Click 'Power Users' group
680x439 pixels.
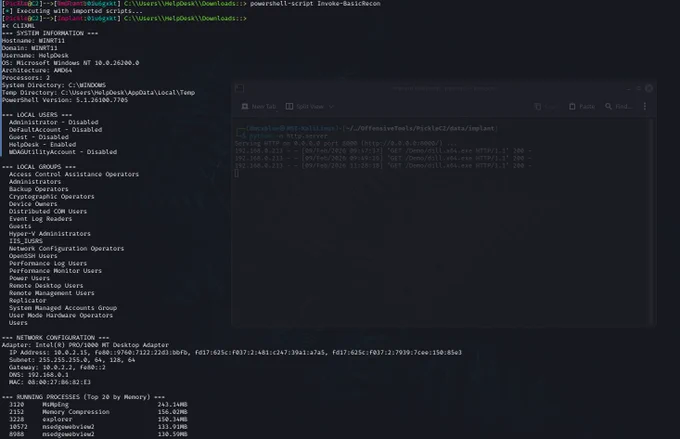click(x=29, y=278)
